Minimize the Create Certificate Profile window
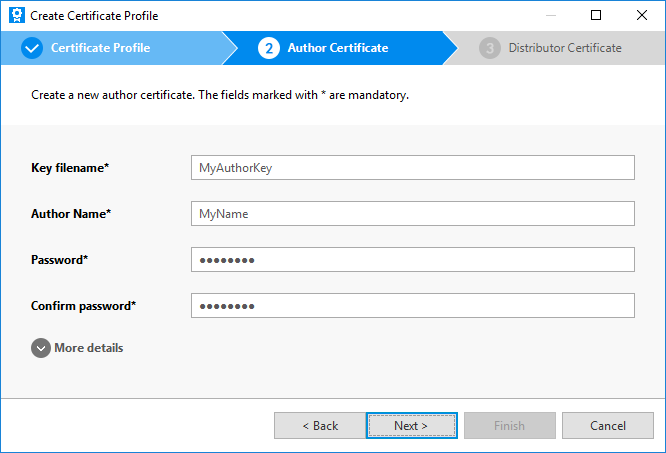666x453 pixels. coord(550,16)
